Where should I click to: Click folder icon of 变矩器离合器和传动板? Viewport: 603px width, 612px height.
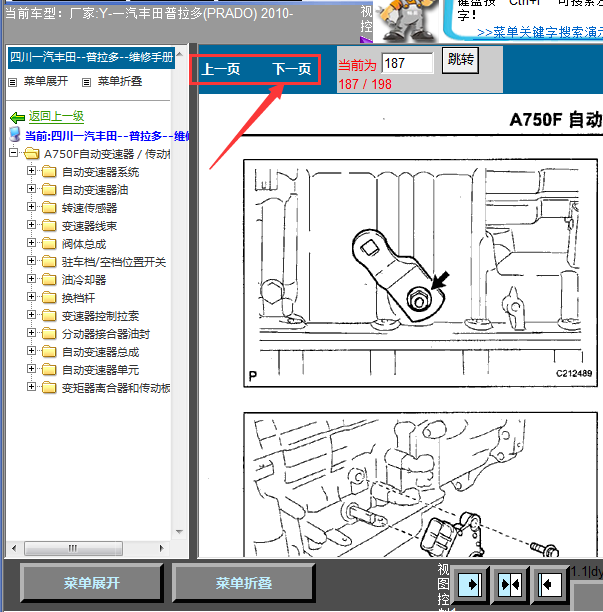click(x=49, y=387)
